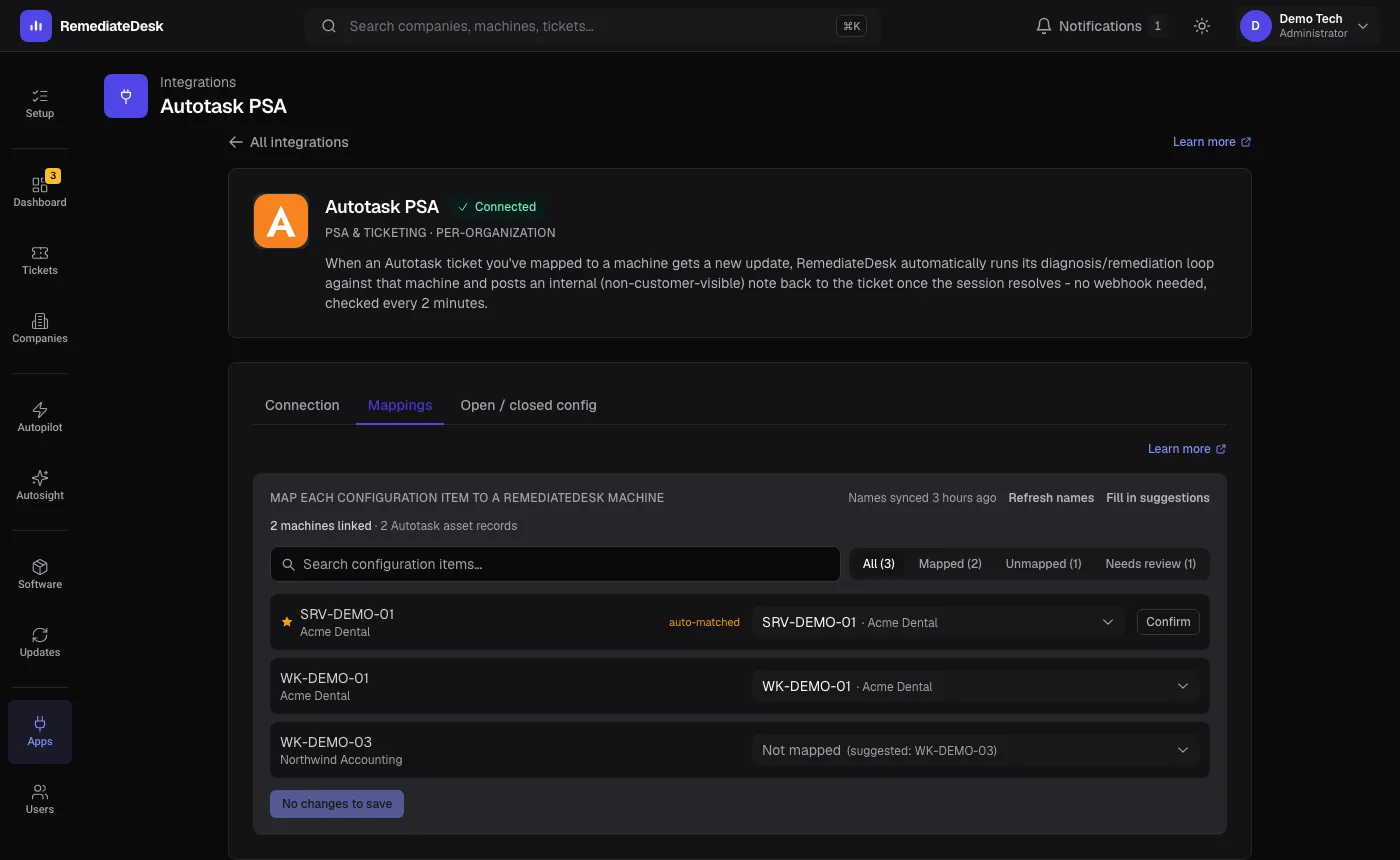Click Fill in suggestions
Image resolution: width=1400 pixels, height=860 pixels.
pyautogui.click(x=1158, y=498)
